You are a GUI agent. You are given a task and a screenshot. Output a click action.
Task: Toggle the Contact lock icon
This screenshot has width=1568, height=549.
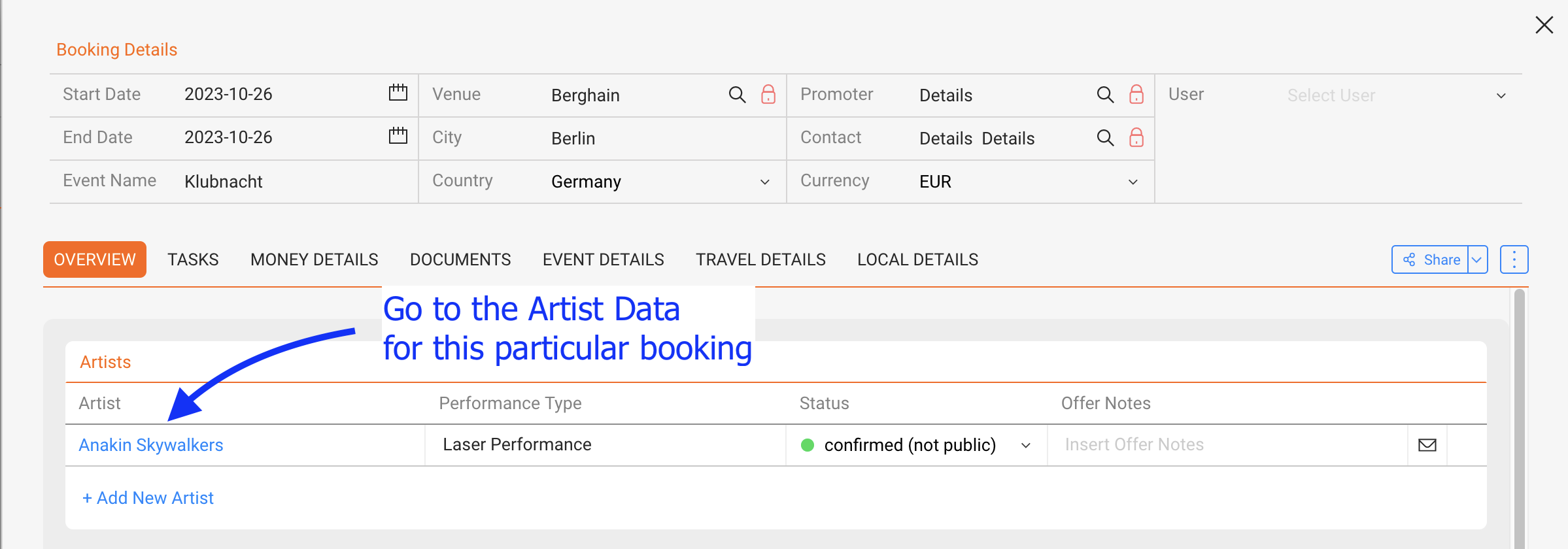[x=1136, y=137]
